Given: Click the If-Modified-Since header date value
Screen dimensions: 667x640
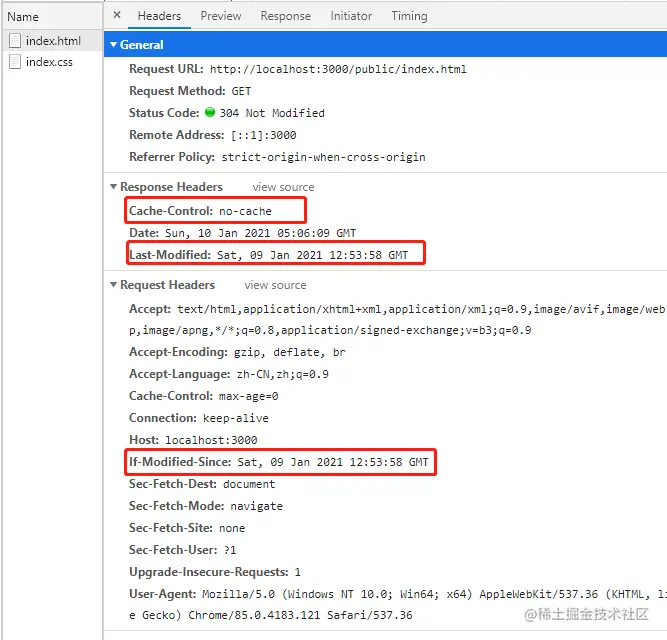Looking at the screenshot, I should click(333, 462).
